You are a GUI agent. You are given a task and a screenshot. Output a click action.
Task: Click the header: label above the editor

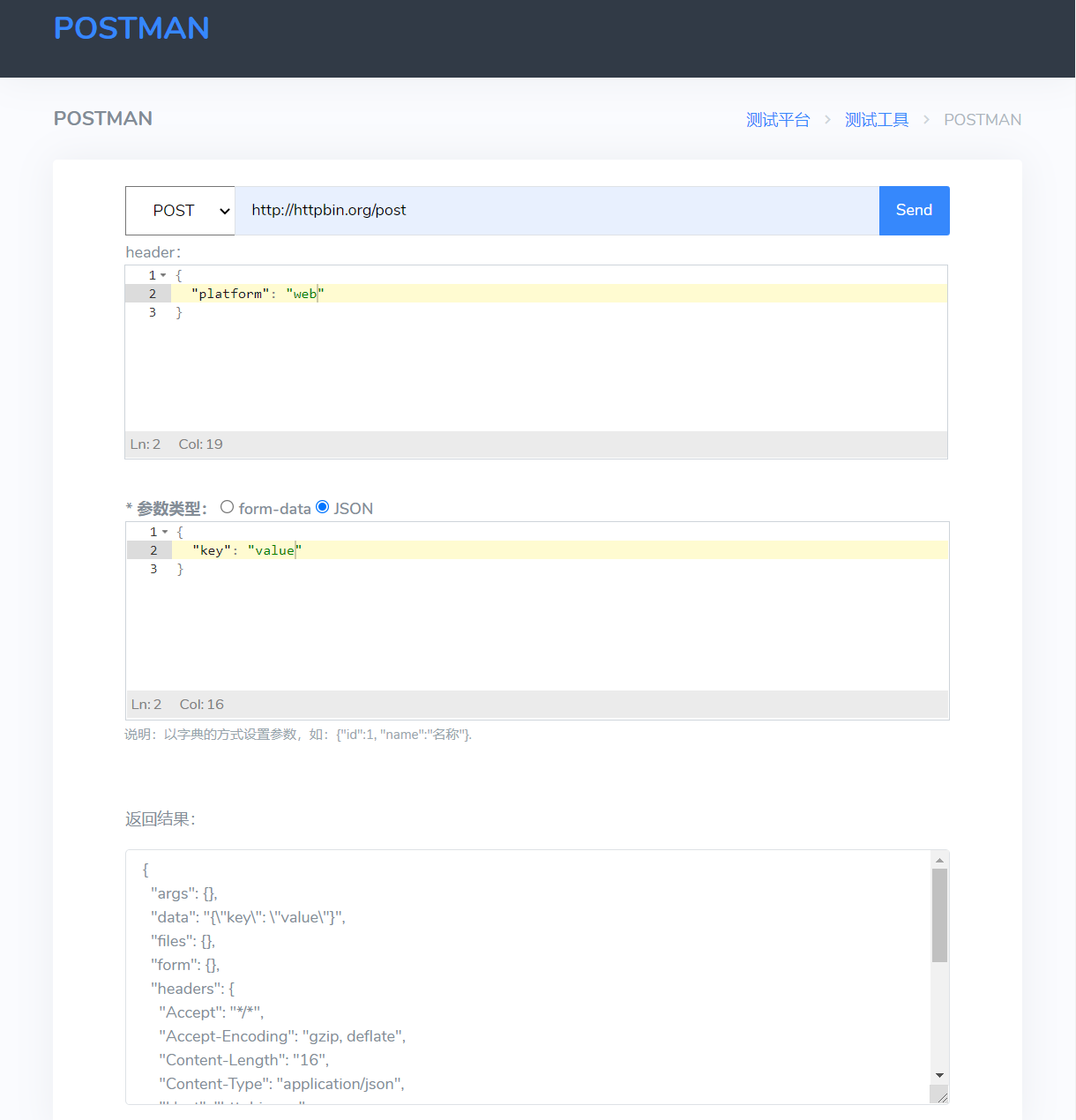pyautogui.click(x=153, y=253)
